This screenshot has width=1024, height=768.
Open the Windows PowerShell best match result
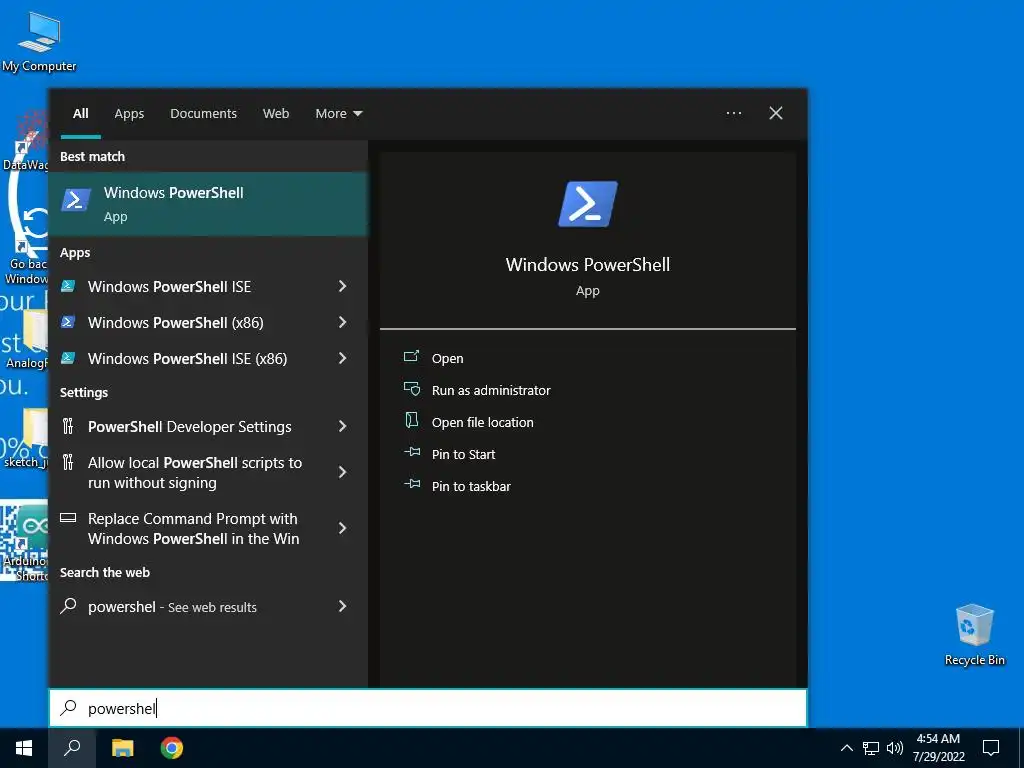click(208, 204)
